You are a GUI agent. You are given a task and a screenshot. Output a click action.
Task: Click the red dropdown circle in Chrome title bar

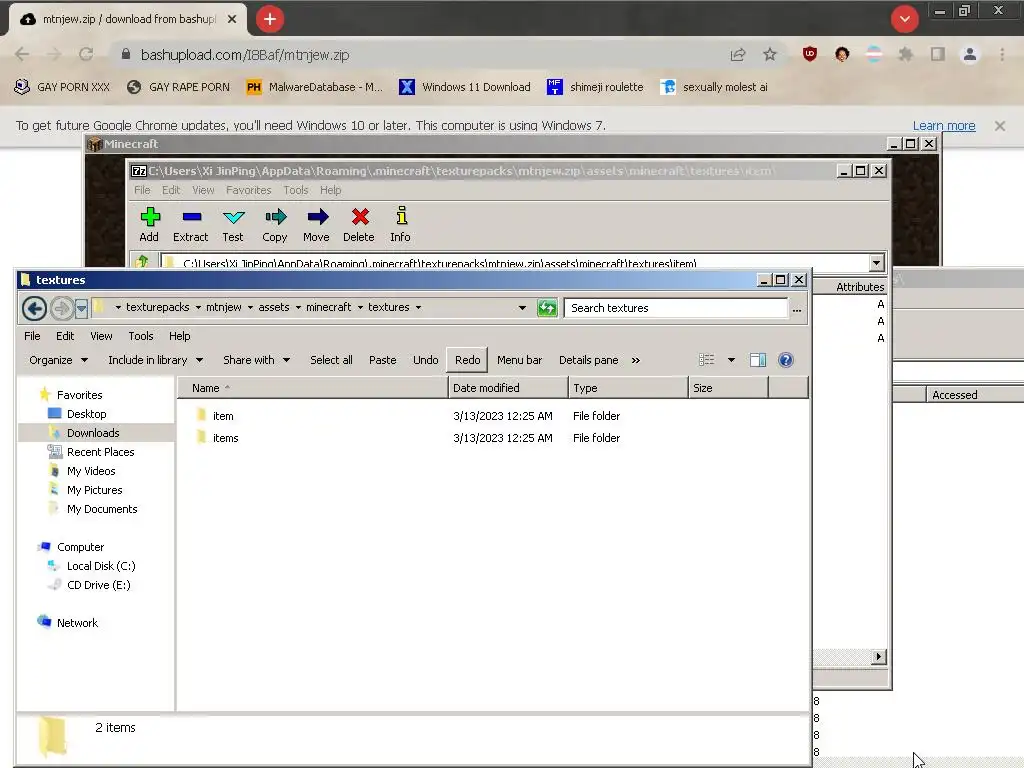click(x=904, y=19)
